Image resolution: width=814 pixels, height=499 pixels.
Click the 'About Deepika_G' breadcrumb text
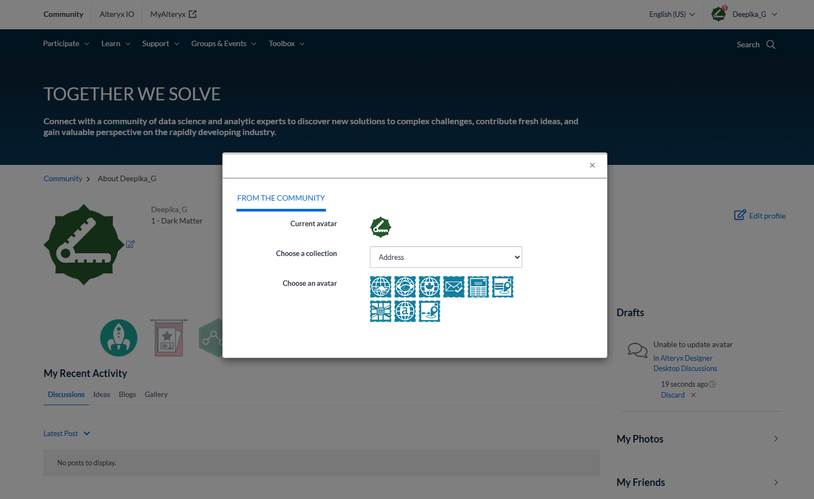point(127,179)
